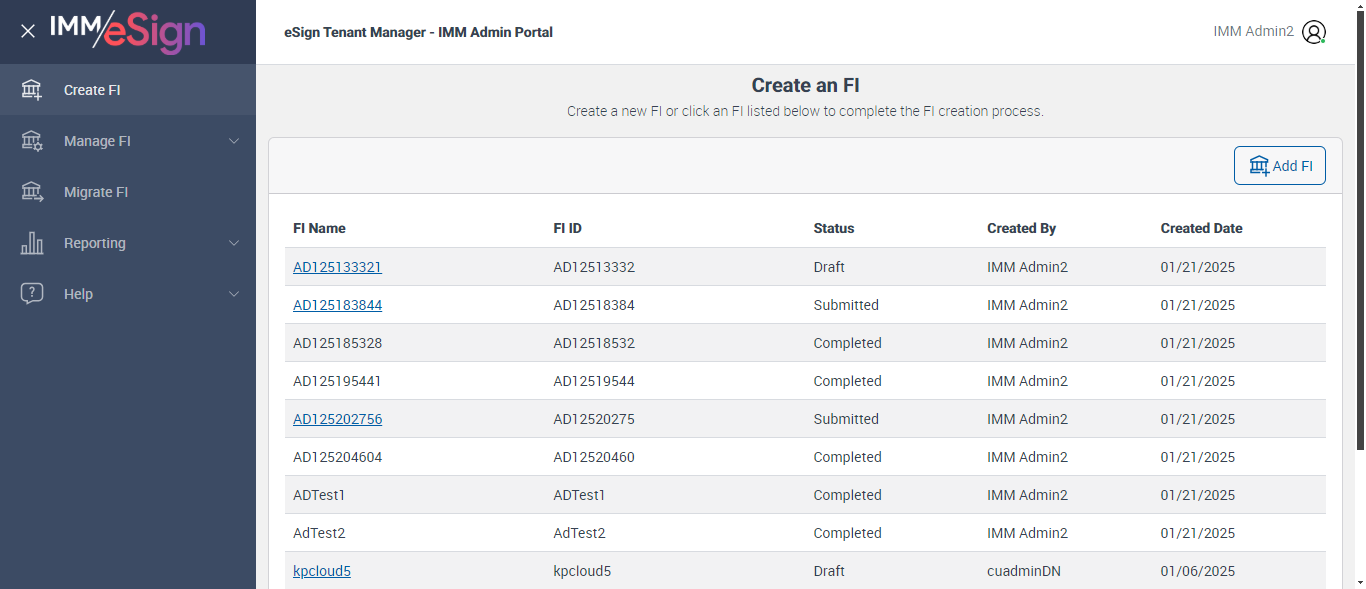Open the AD125183844 FI link

click(x=337, y=305)
